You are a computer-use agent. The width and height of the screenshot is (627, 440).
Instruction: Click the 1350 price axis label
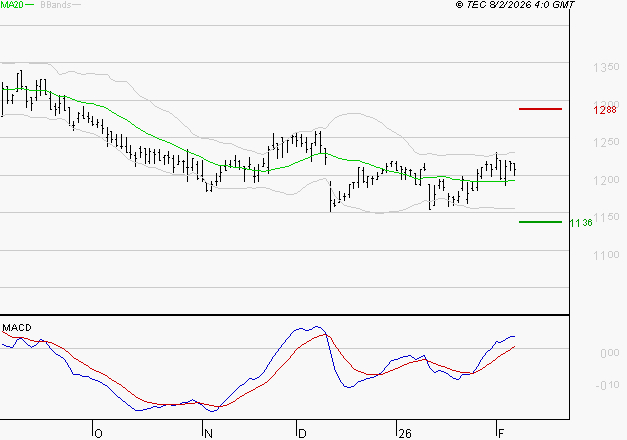[x=606, y=67]
